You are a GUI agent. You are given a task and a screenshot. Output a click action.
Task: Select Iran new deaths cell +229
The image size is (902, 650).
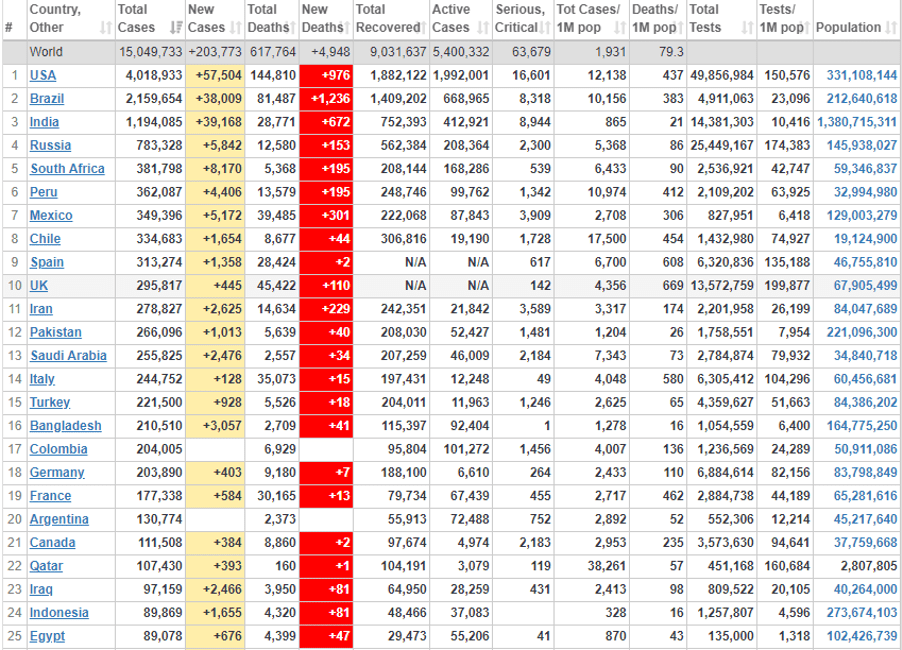[x=326, y=309]
